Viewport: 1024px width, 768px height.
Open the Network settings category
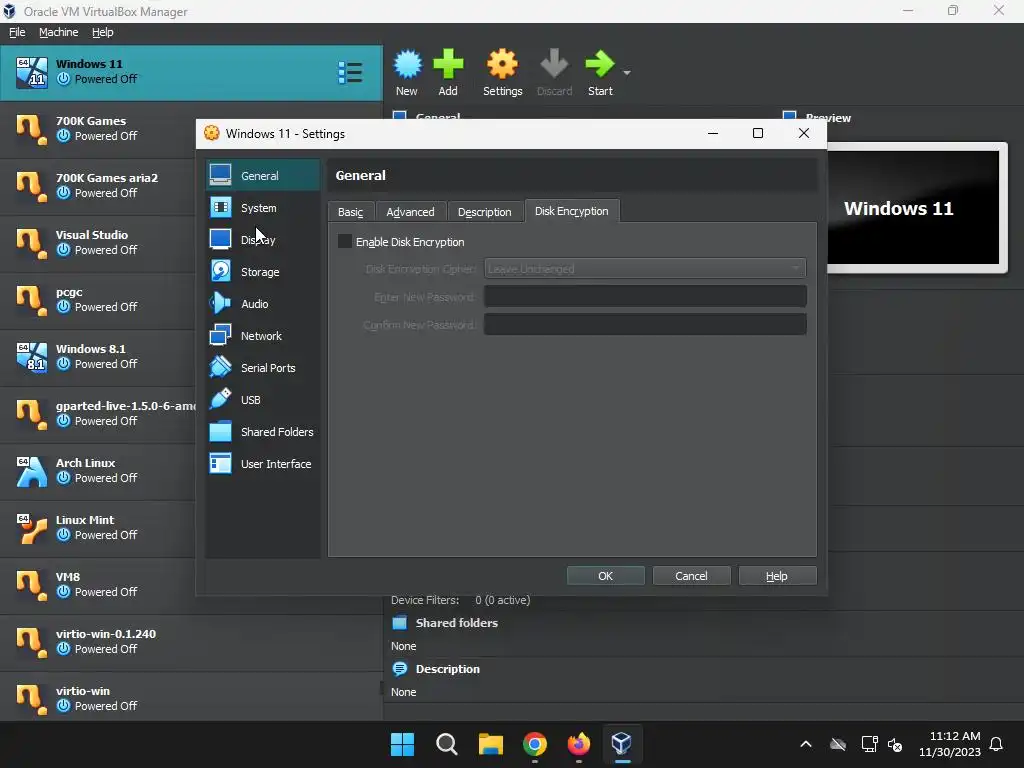(x=263, y=336)
